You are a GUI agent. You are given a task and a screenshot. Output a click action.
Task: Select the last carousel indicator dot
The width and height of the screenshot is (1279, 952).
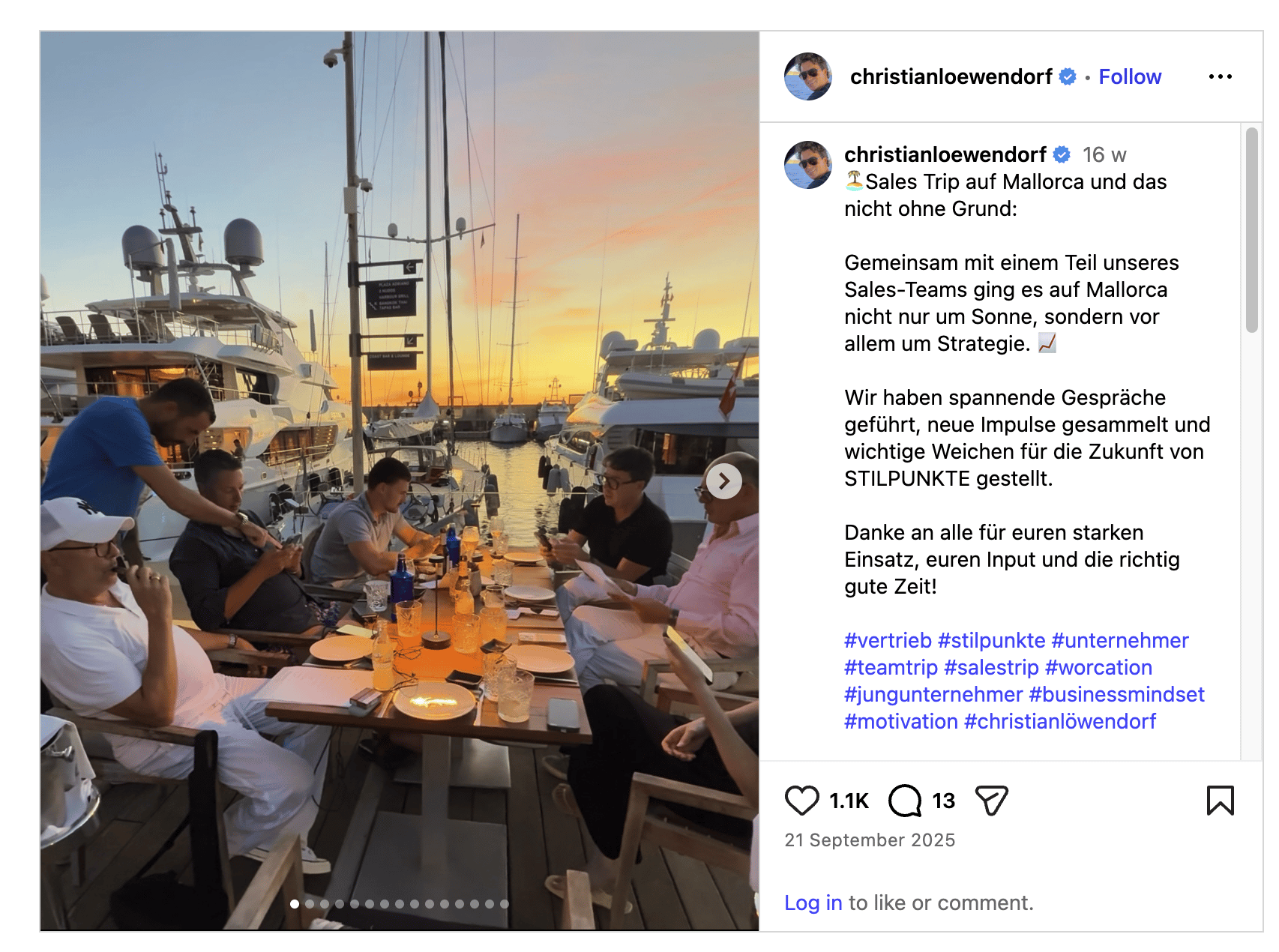[505, 904]
